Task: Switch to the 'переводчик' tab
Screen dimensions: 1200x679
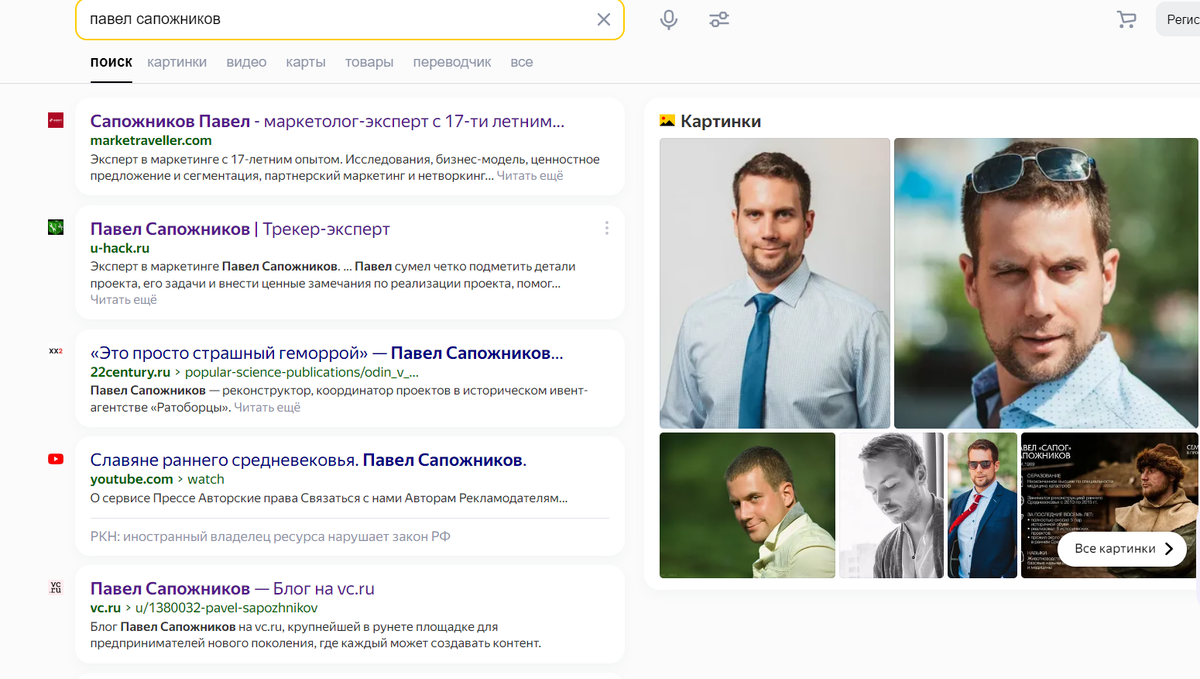Action: coord(452,62)
